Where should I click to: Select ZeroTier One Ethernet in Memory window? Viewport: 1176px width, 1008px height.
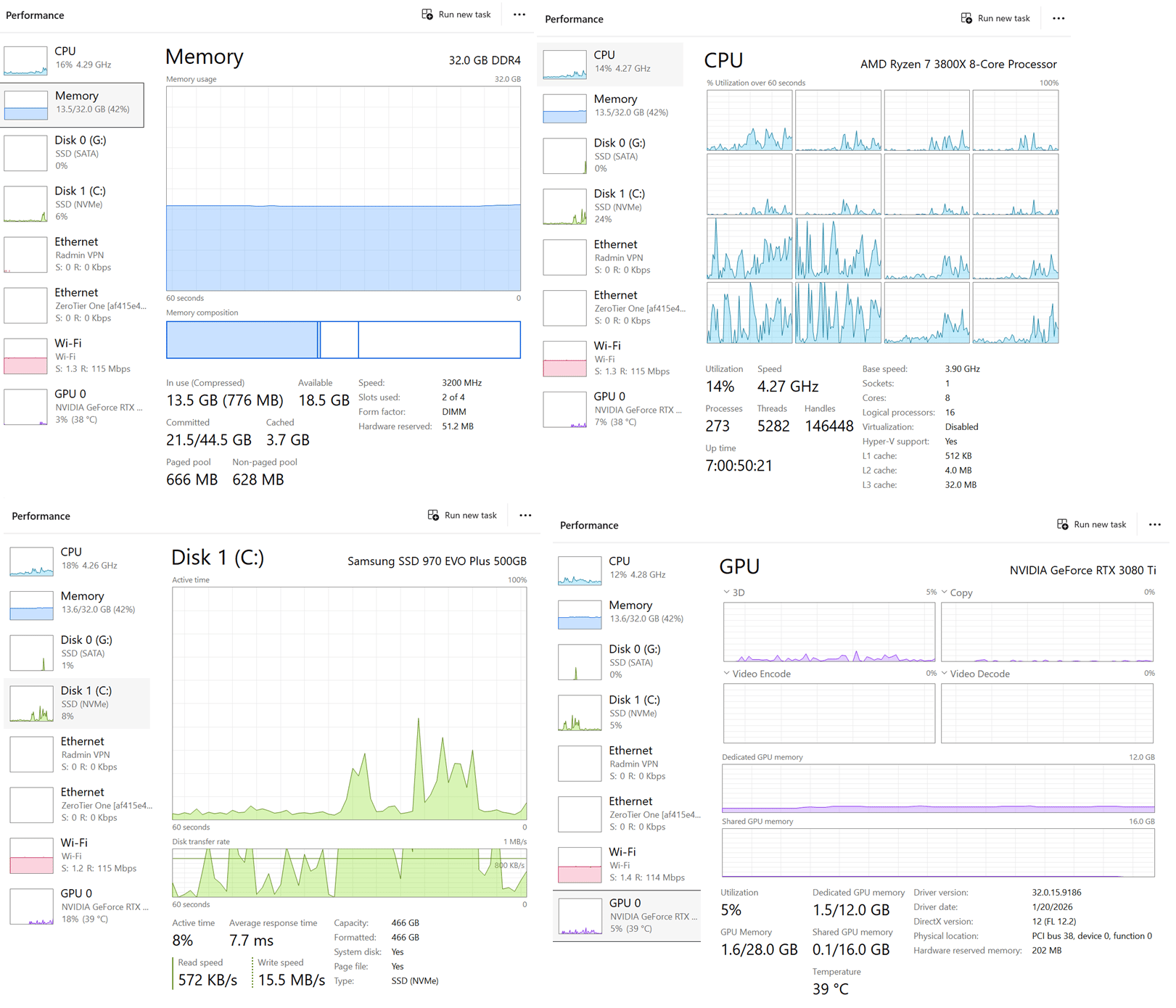click(74, 305)
